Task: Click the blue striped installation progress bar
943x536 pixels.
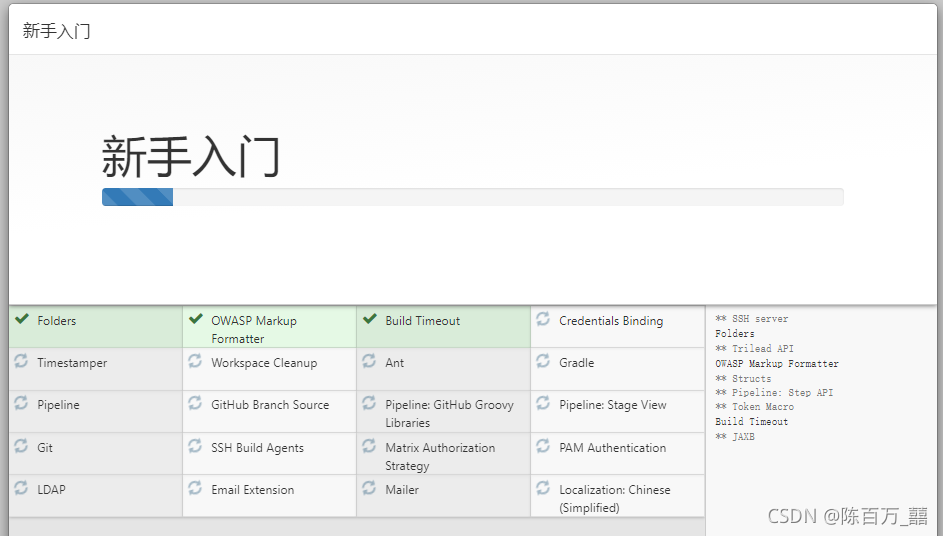Action: tap(138, 197)
